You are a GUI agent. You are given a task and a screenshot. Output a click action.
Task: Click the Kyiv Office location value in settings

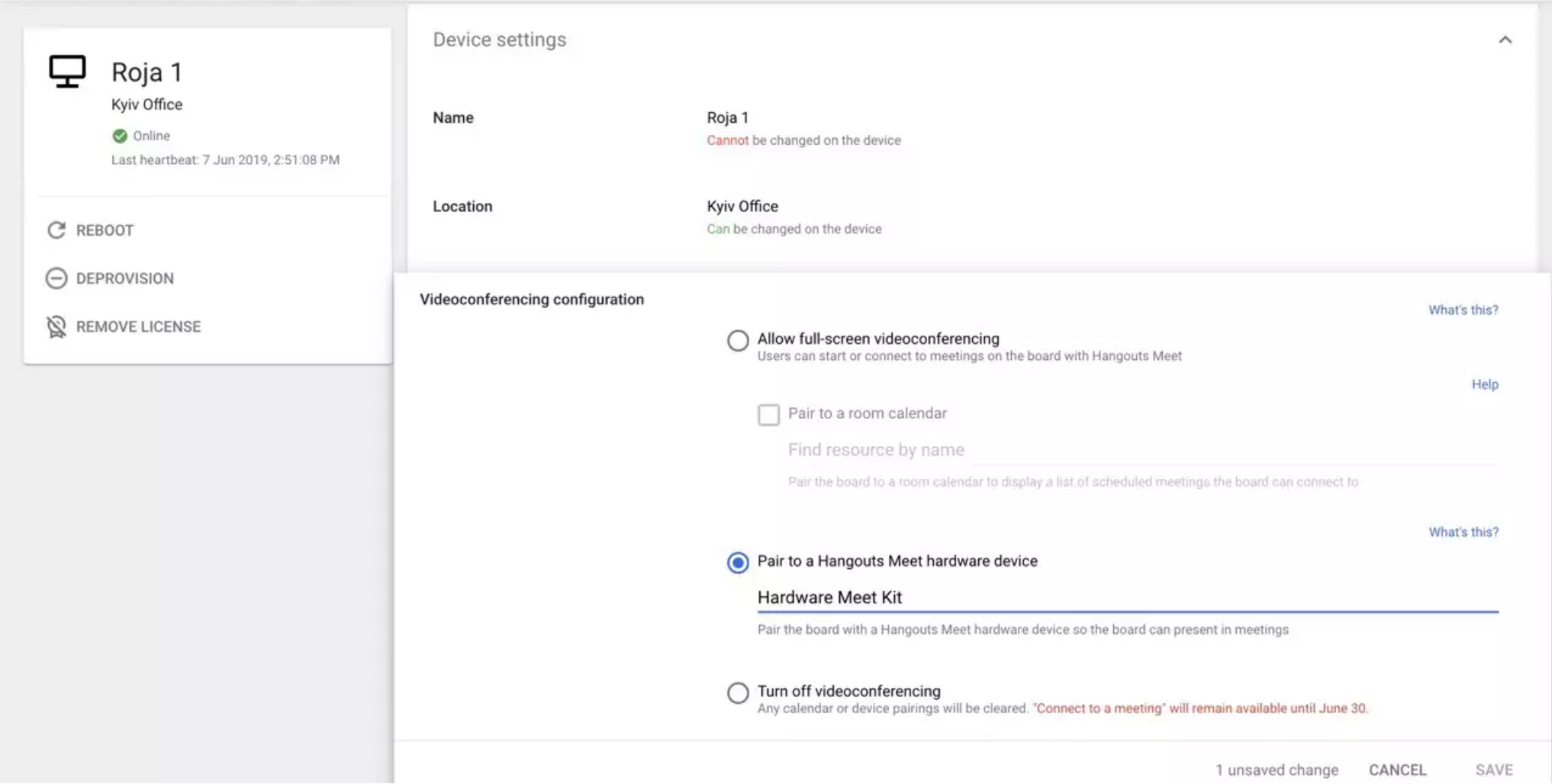coord(742,206)
